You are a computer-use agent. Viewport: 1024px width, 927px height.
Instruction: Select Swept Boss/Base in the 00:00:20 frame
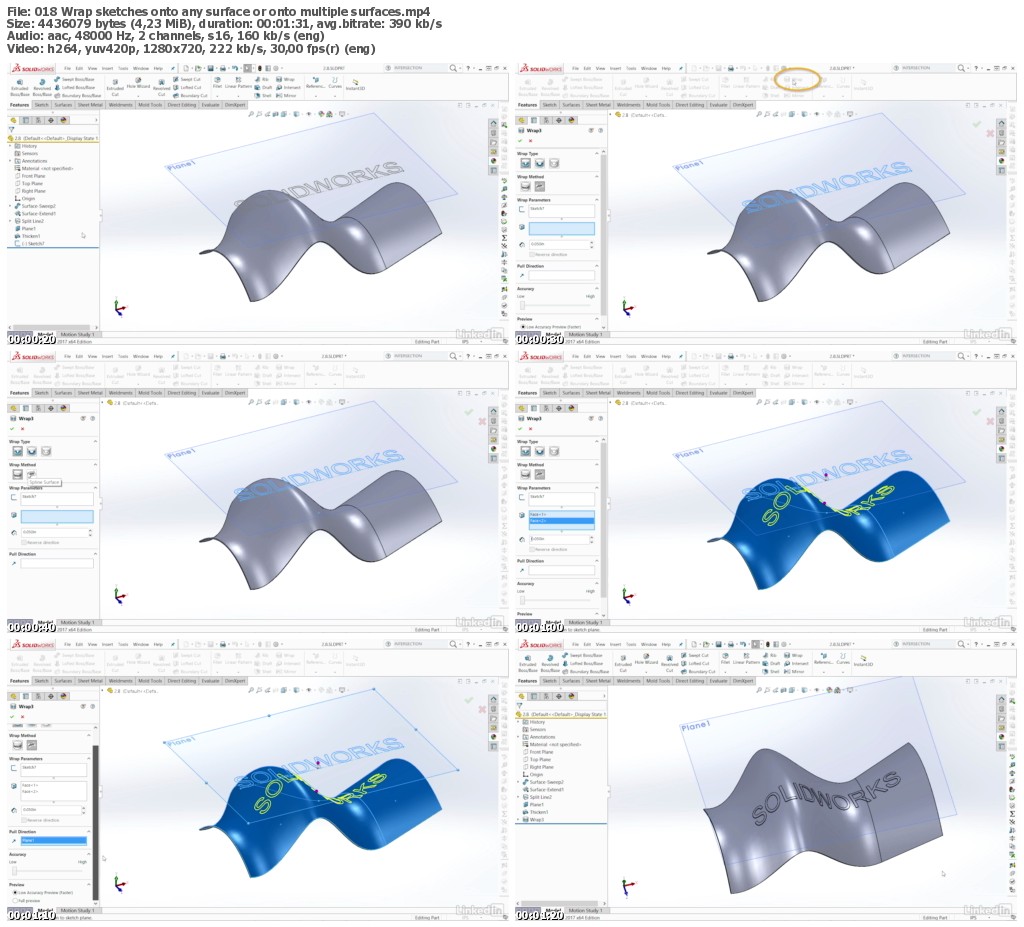pos(75,79)
